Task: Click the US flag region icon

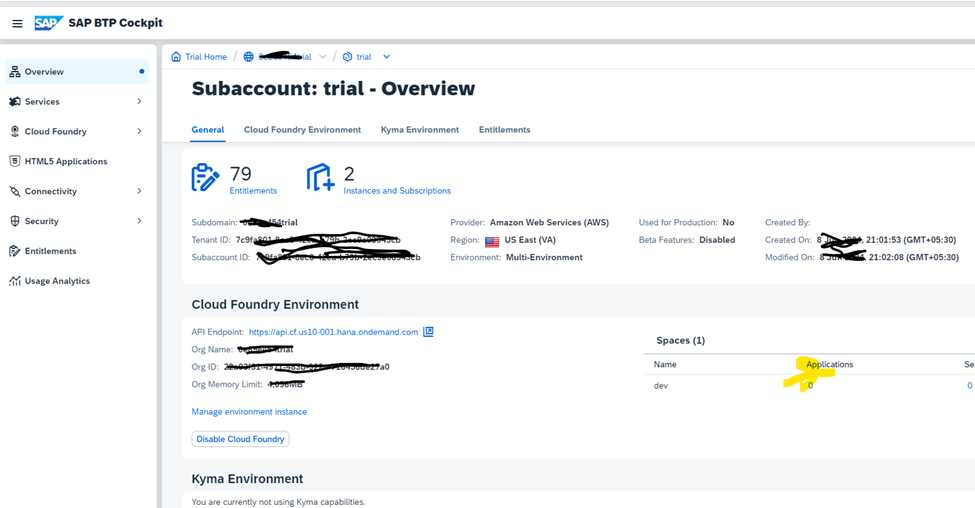Action: click(x=492, y=241)
